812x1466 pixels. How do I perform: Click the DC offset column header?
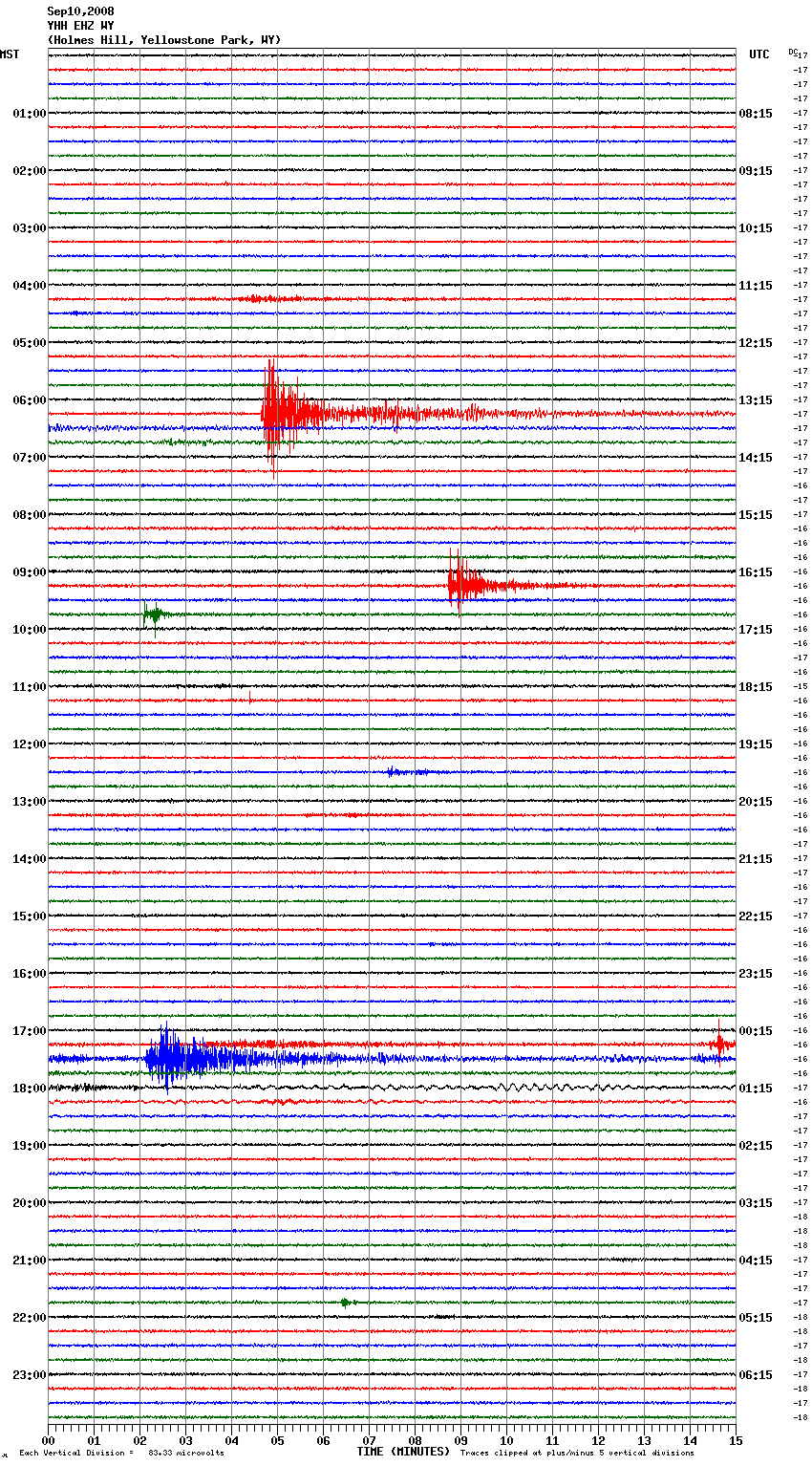tap(793, 52)
